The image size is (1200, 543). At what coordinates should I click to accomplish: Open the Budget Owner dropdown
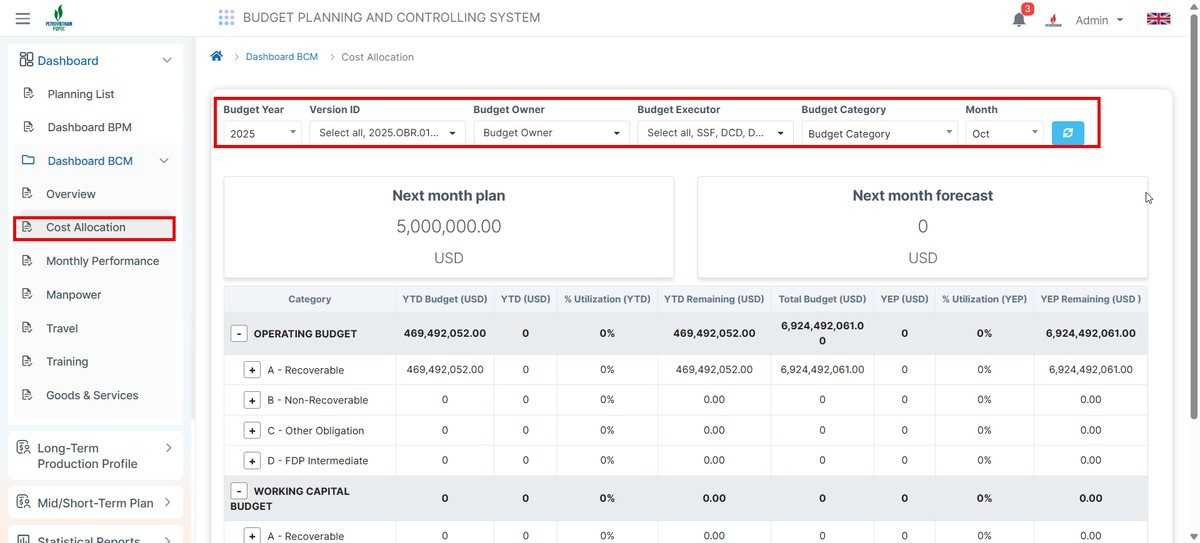click(551, 132)
